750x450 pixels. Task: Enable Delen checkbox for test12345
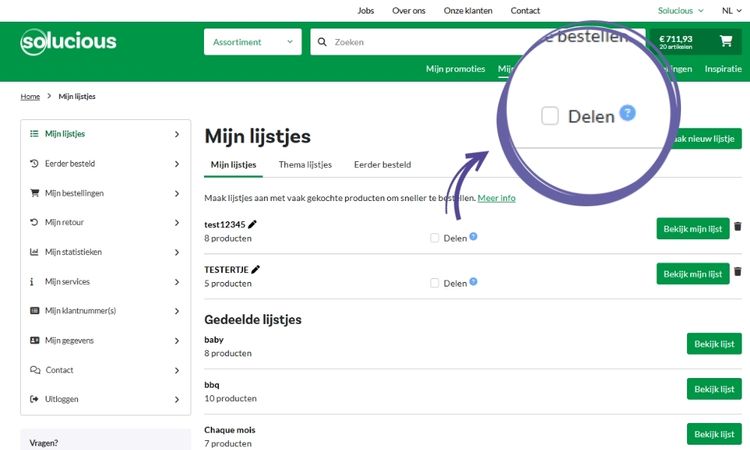(x=434, y=238)
